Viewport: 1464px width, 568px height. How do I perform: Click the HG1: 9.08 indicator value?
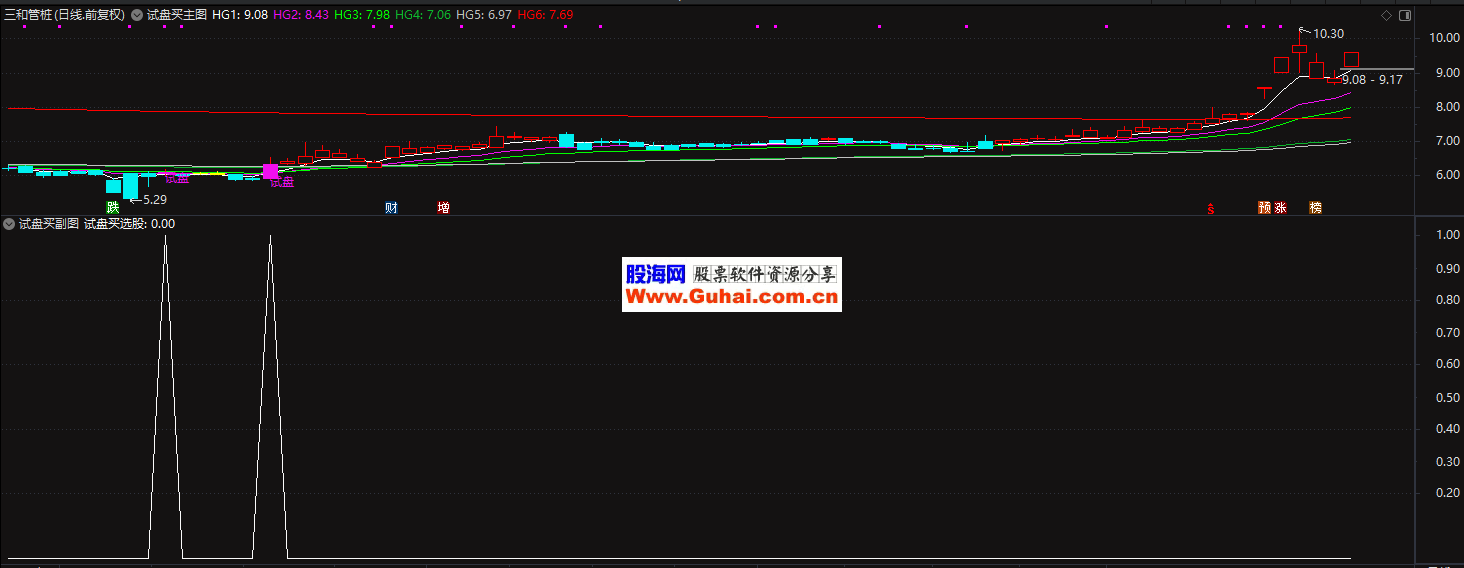click(x=240, y=15)
